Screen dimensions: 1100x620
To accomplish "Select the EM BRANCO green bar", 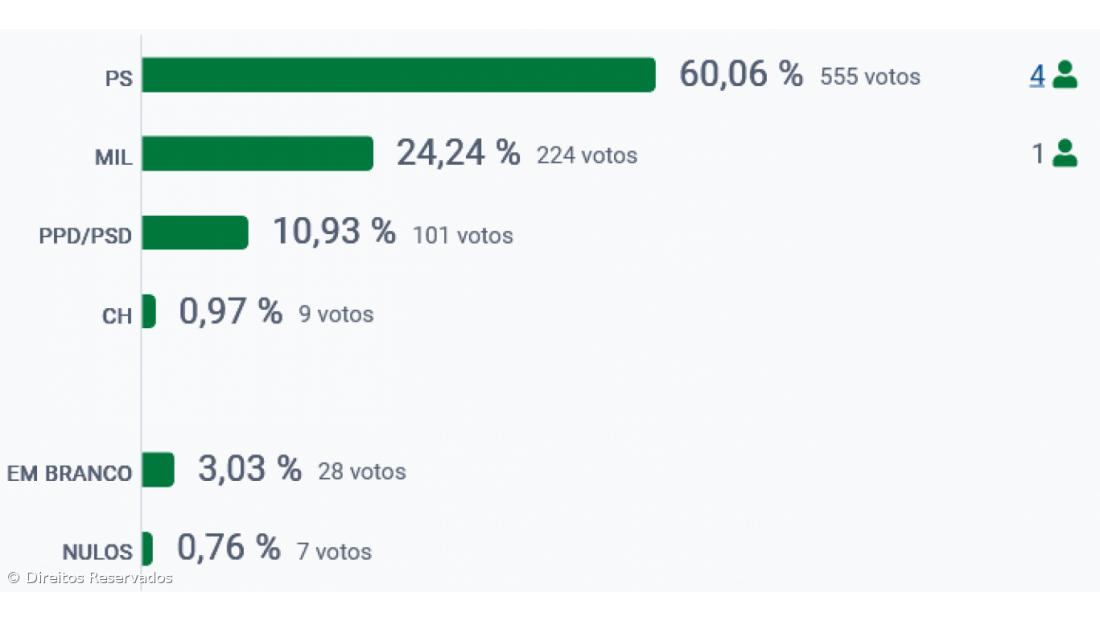I will tap(158, 469).
